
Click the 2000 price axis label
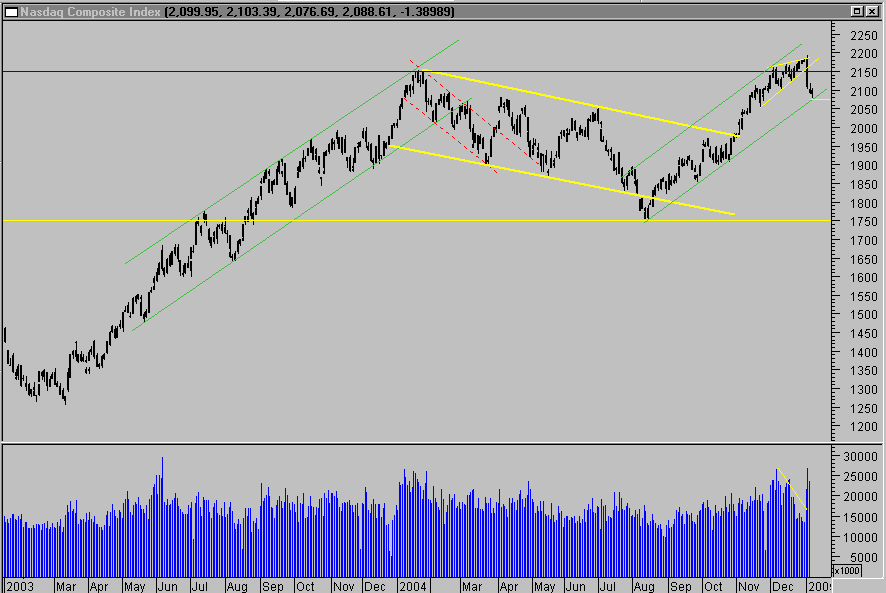click(863, 129)
